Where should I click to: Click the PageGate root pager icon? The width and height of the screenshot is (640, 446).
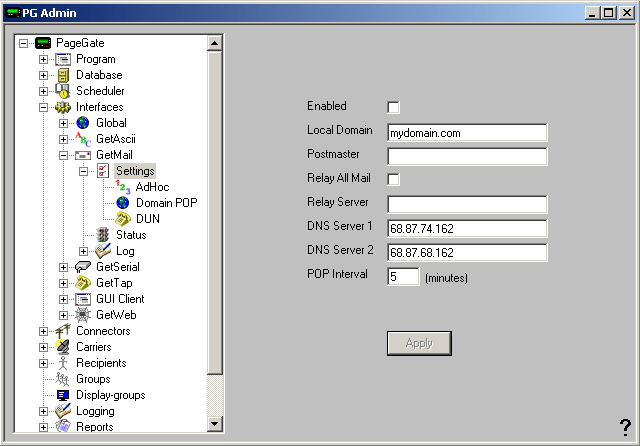(43, 43)
